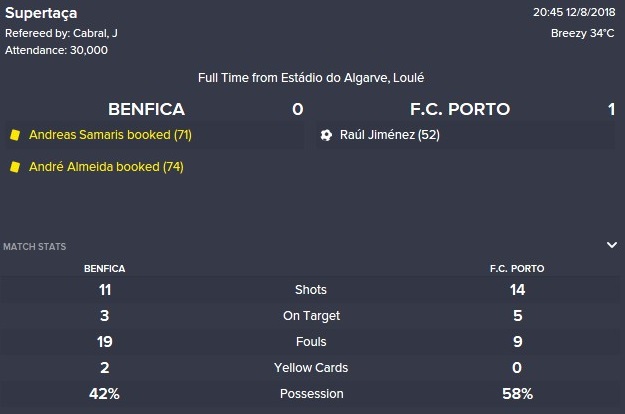
Task: Click the goal ball icon for Raúl Jiménez
Action: coord(326,135)
